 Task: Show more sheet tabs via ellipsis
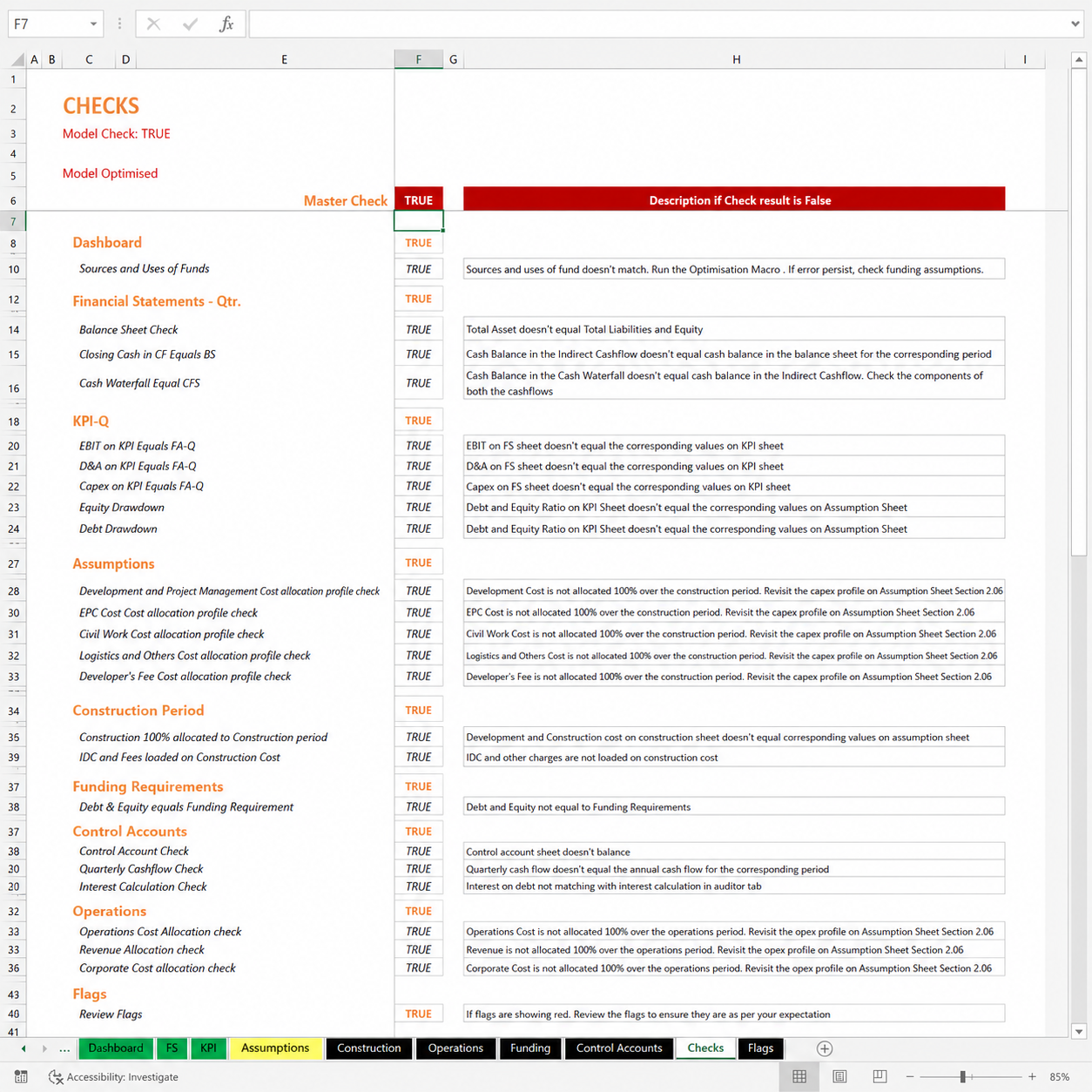coord(64,1048)
